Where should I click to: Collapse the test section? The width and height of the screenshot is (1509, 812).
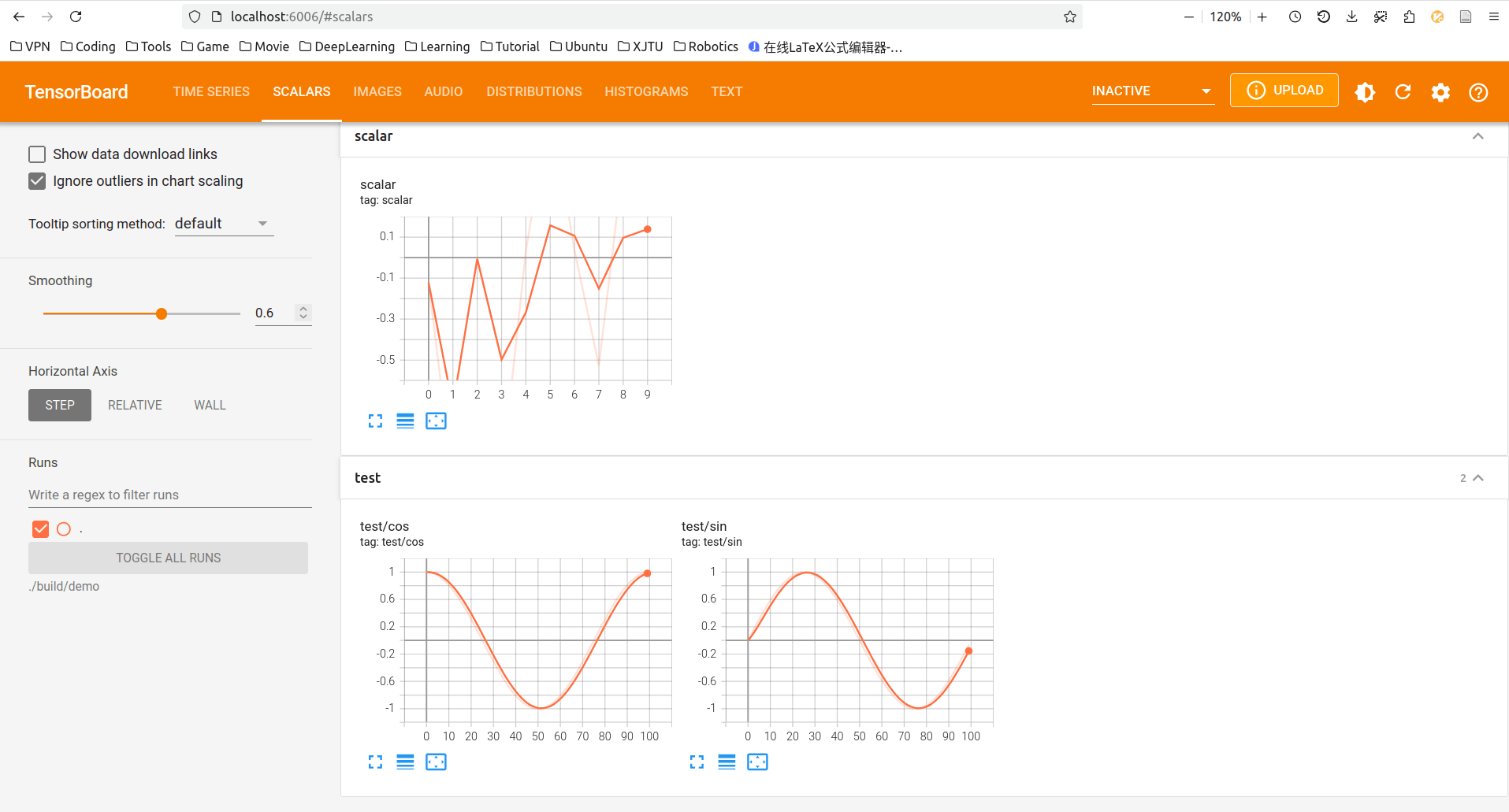(1478, 478)
